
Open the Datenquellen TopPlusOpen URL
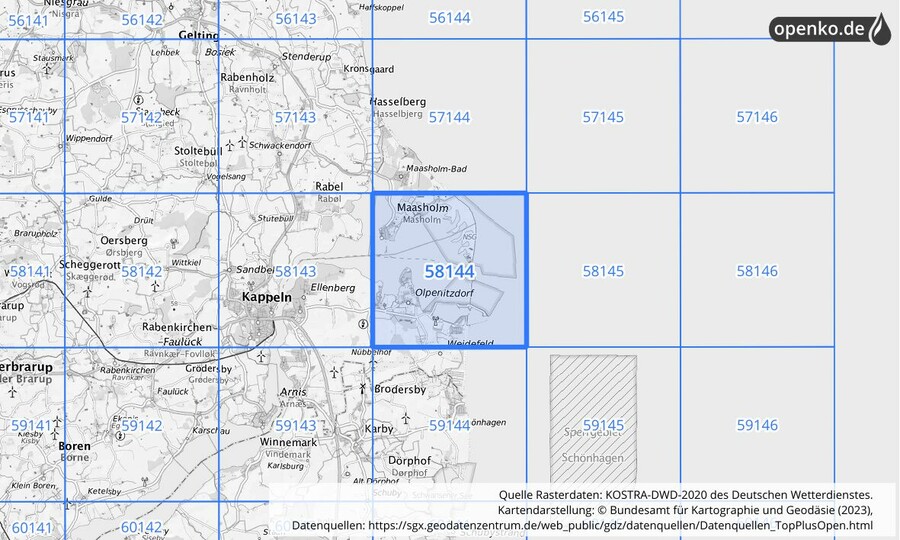point(620,525)
